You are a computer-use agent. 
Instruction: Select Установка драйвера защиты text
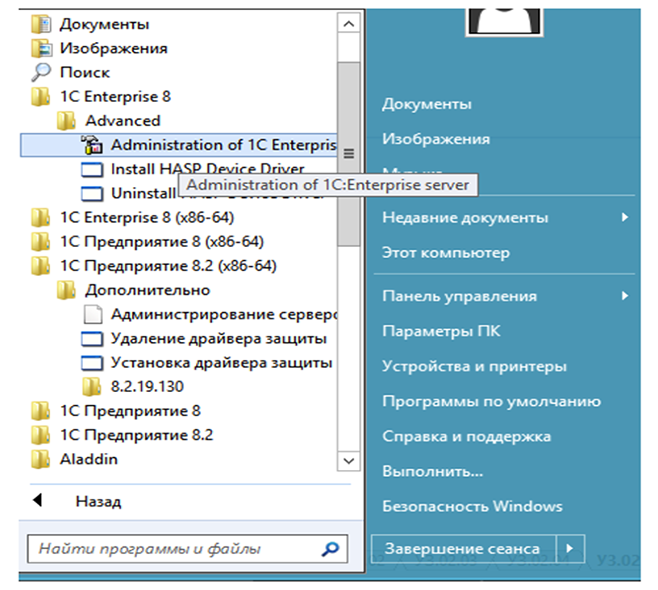click(x=221, y=363)
